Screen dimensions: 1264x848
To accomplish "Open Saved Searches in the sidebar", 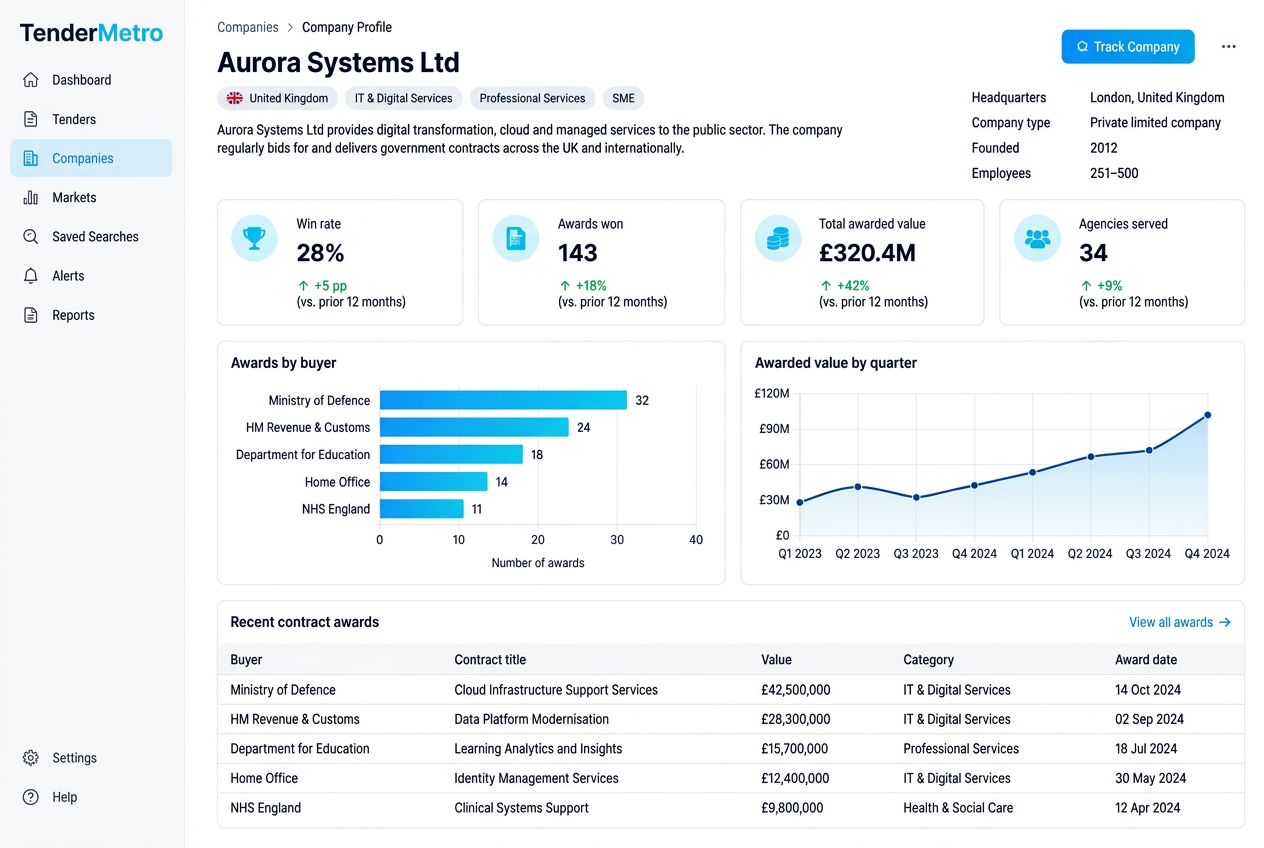I will [x=91, y=237].
